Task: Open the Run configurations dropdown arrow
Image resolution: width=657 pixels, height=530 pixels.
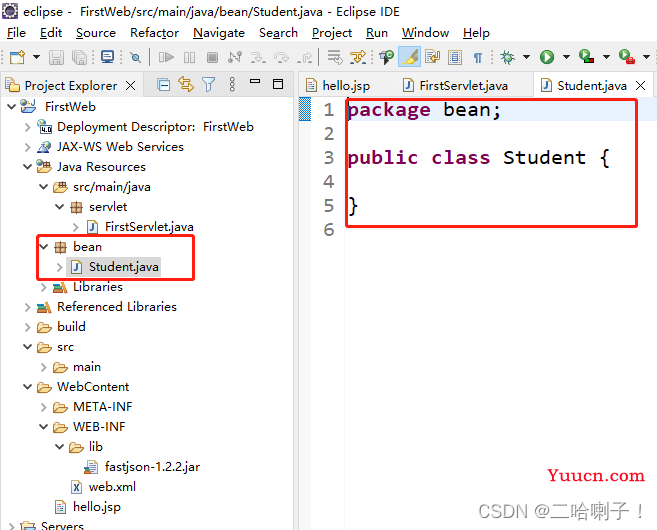Action: pyautogui.click(x=566, y=57)
